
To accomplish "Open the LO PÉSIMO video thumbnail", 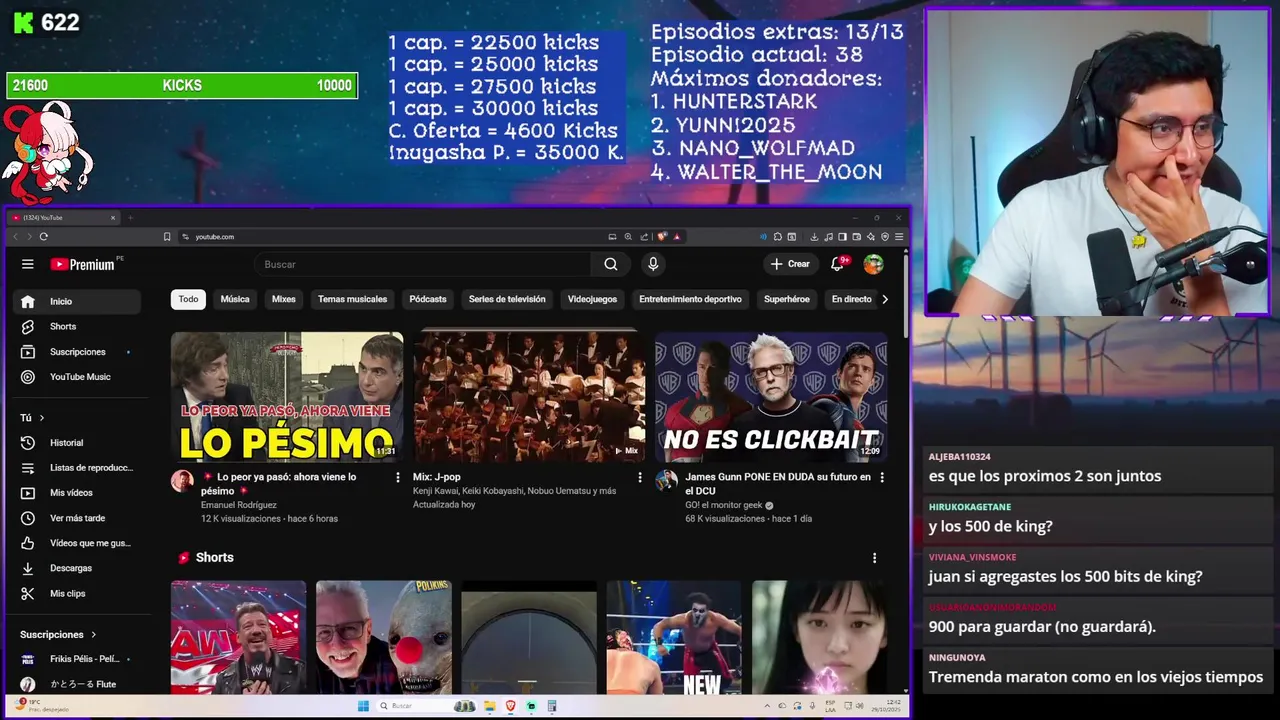I will pos(287,397).
